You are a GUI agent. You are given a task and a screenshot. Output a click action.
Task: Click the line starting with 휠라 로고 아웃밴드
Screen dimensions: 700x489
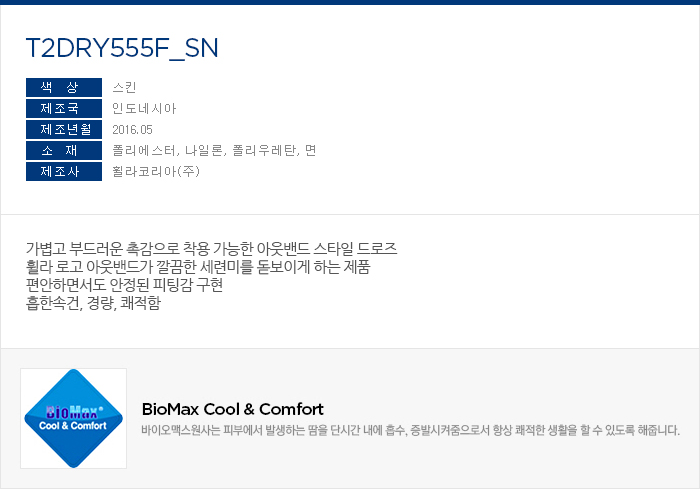pos(198,267)
